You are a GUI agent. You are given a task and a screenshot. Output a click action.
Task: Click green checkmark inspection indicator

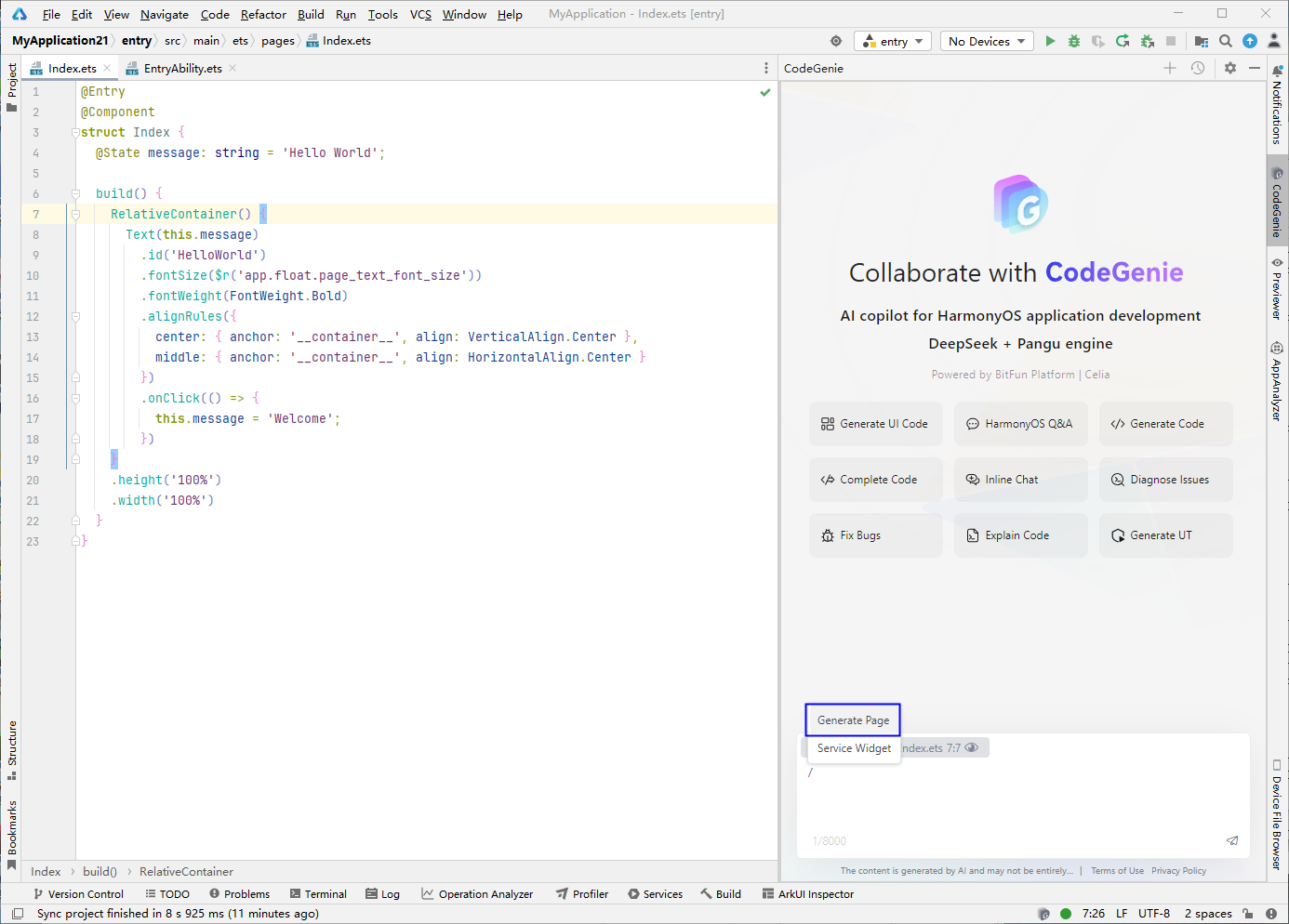pos(765,92)
